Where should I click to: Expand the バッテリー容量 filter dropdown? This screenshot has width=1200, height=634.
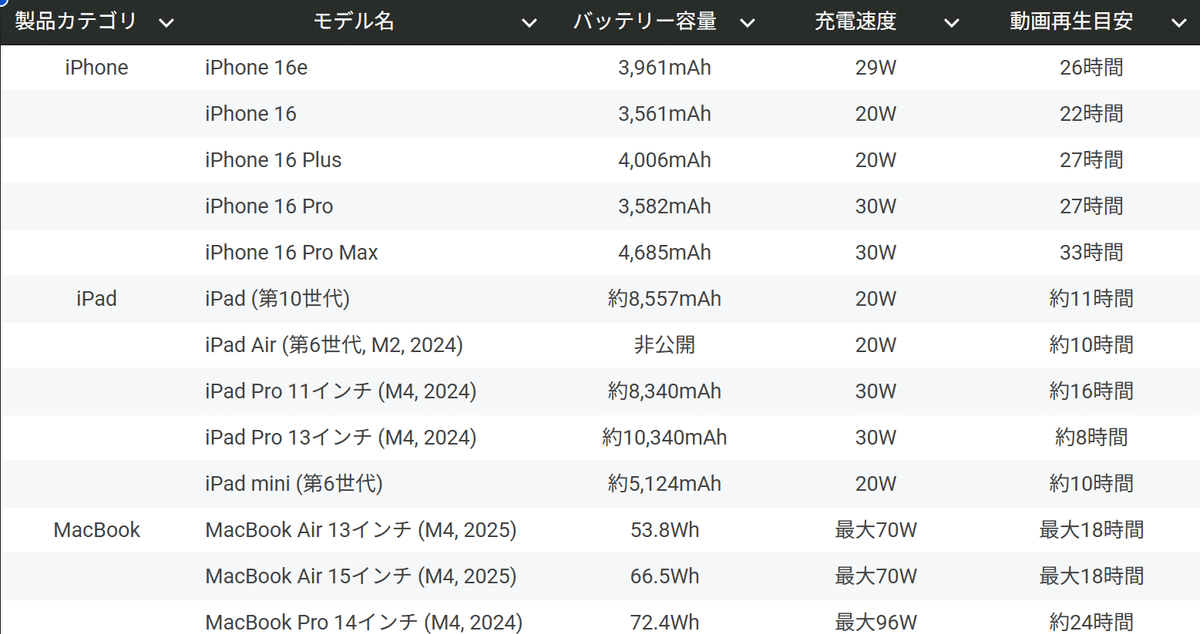[x=747, y=21]
